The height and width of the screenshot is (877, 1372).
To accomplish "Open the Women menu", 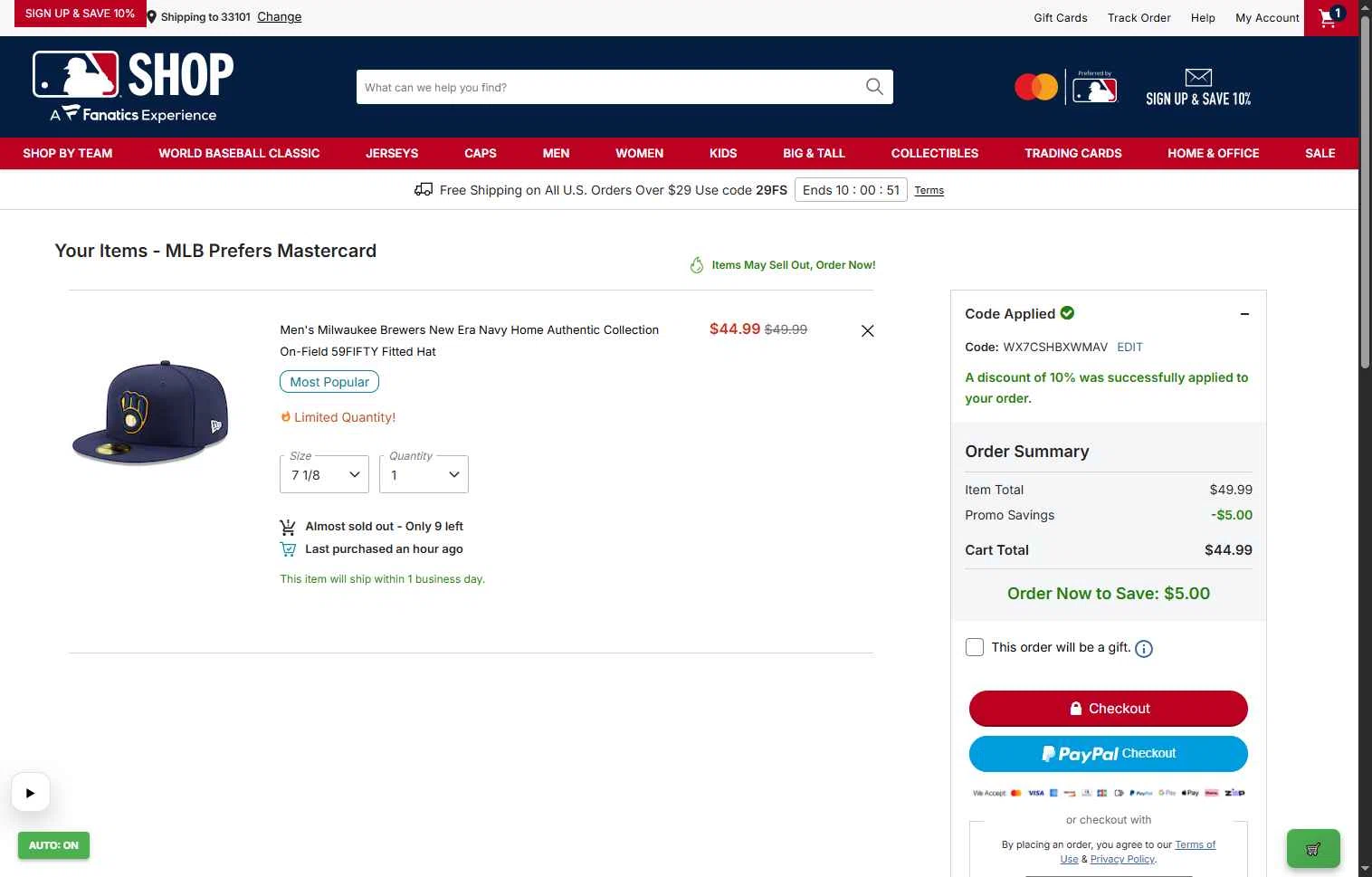I will pos(640,153).
